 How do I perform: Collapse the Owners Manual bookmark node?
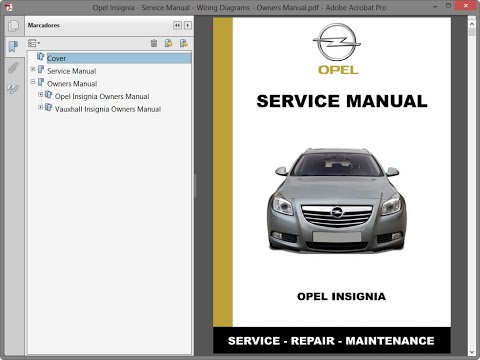pos(33,82)
